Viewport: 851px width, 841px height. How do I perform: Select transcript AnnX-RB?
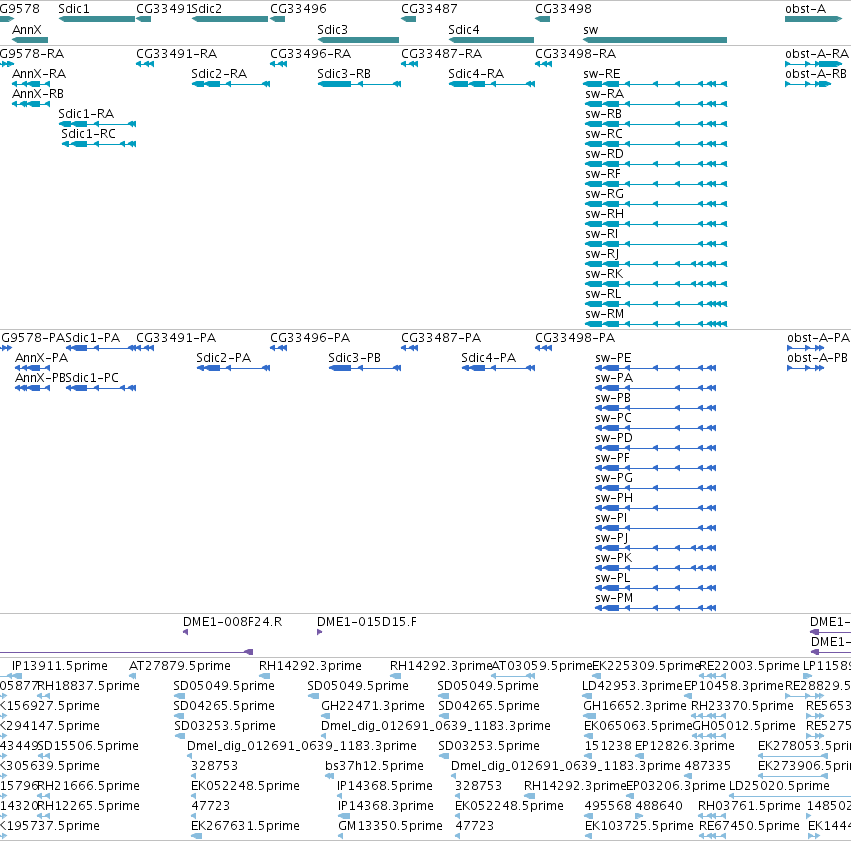pos(38,93)
